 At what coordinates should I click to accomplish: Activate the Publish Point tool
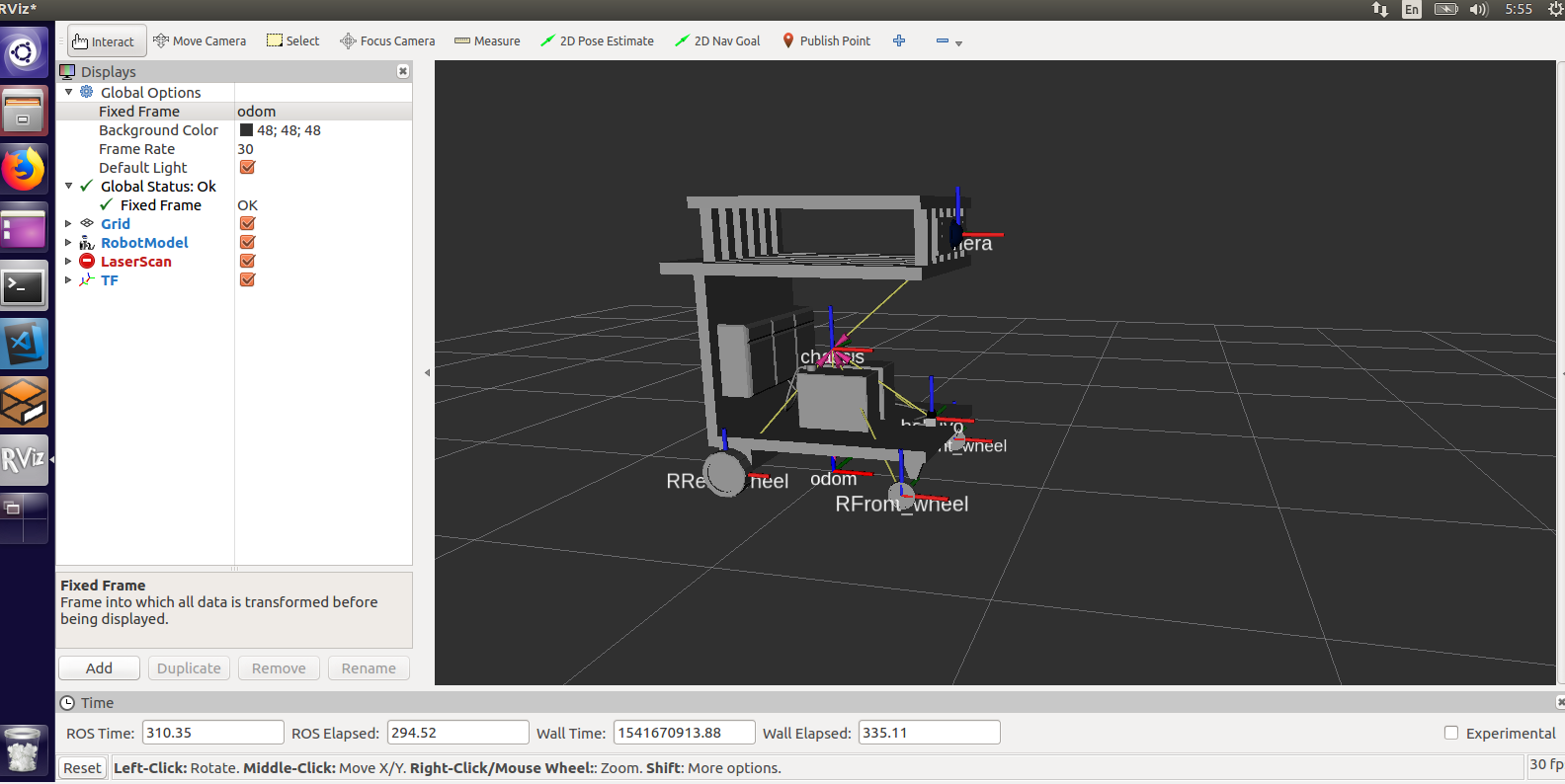826,41
